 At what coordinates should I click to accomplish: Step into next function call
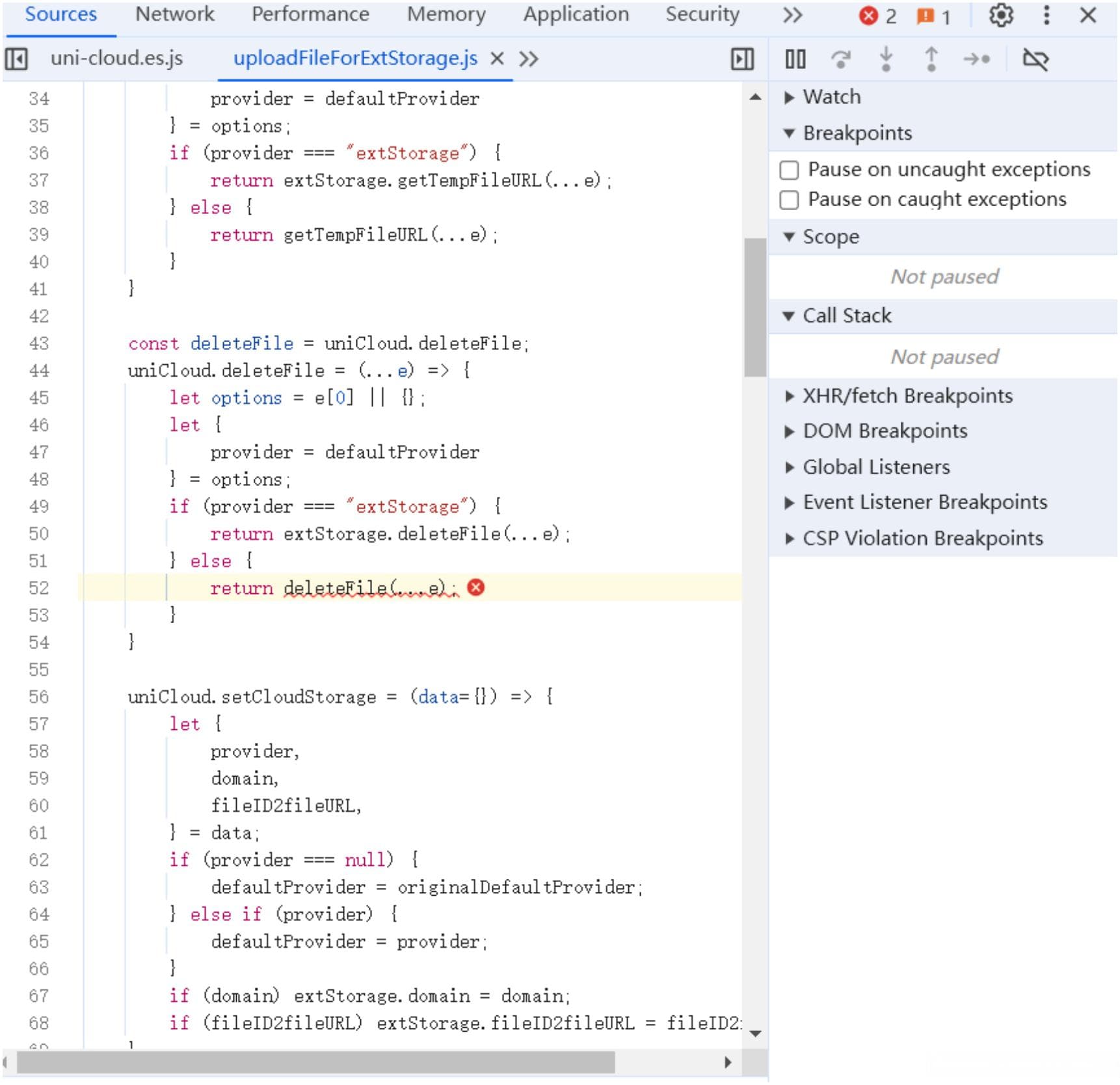click(x=885, y=59)
